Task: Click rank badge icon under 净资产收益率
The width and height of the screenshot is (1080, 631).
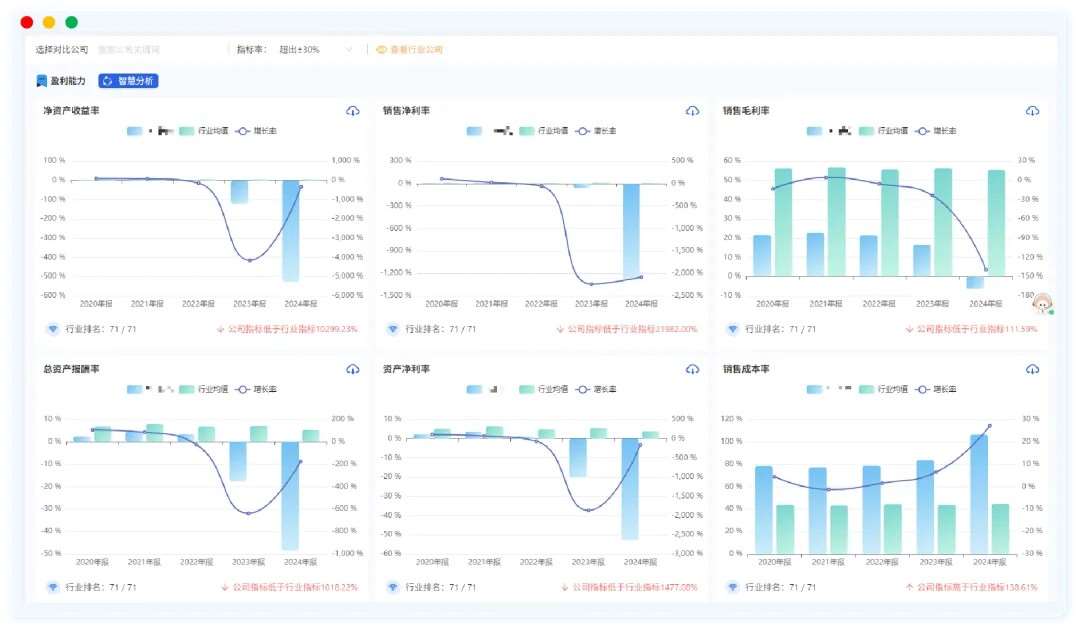Action: point(52,329)
